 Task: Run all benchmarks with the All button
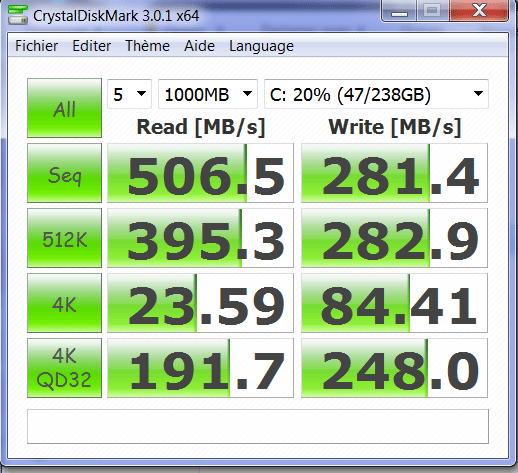[64, 108]
